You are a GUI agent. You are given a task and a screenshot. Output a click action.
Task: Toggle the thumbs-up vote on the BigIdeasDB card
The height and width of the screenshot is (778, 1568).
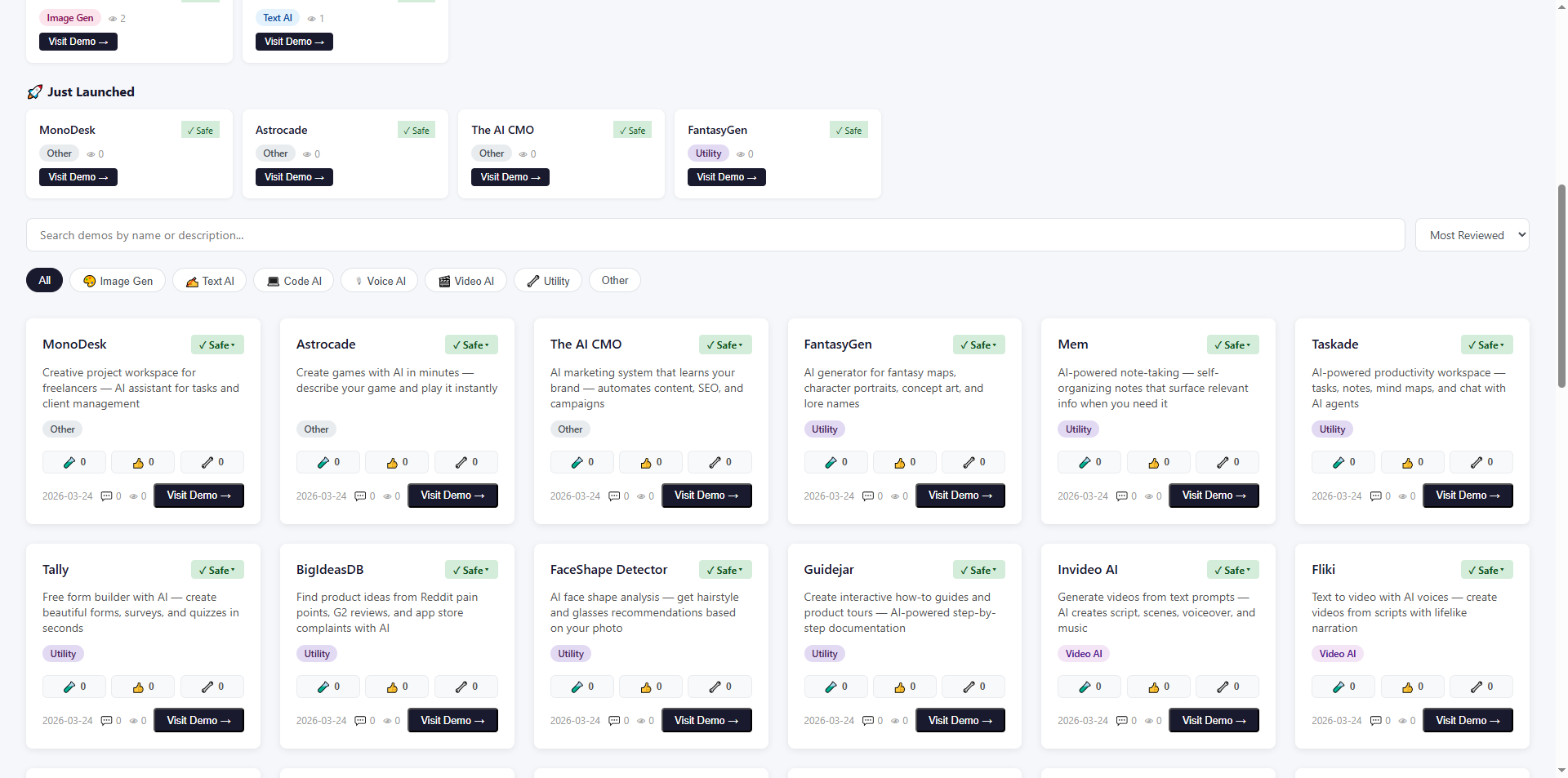(397, 687)
